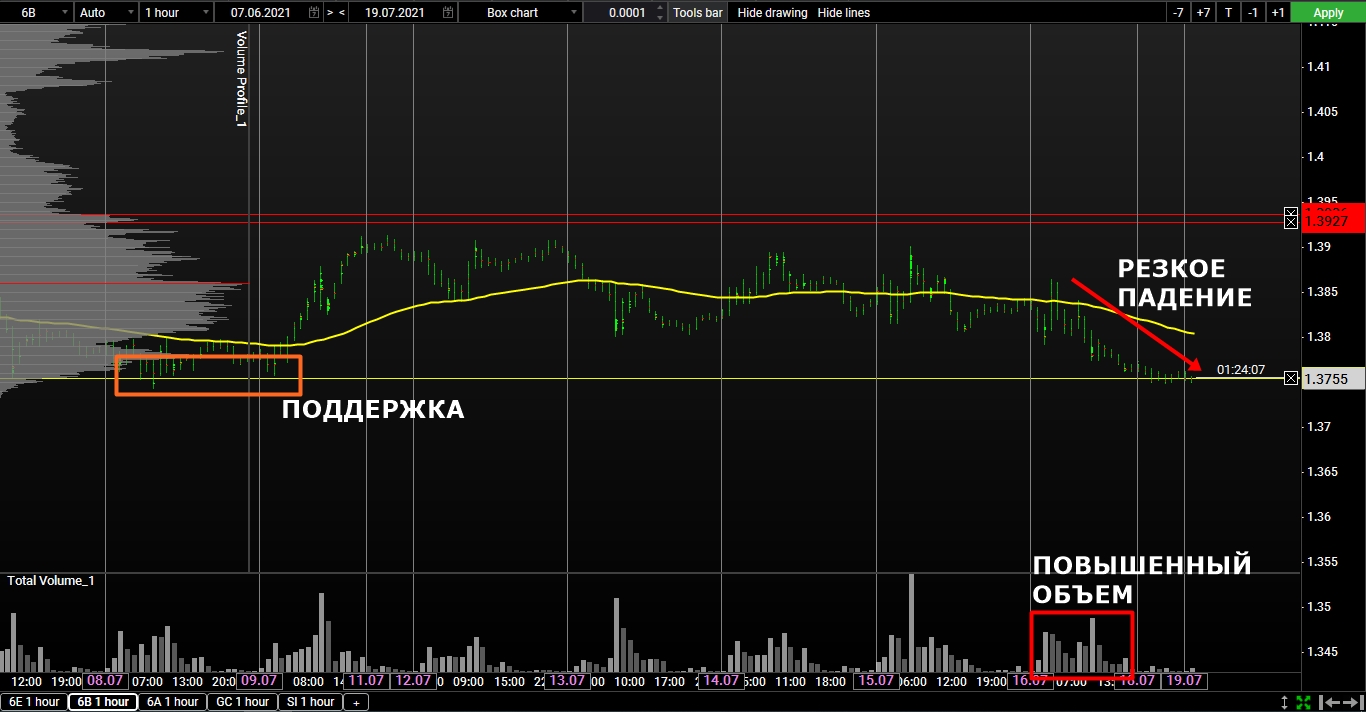Shift range back with -7 button
The width and height of the screenshot is (1366, 712).
click(1179, 13)
